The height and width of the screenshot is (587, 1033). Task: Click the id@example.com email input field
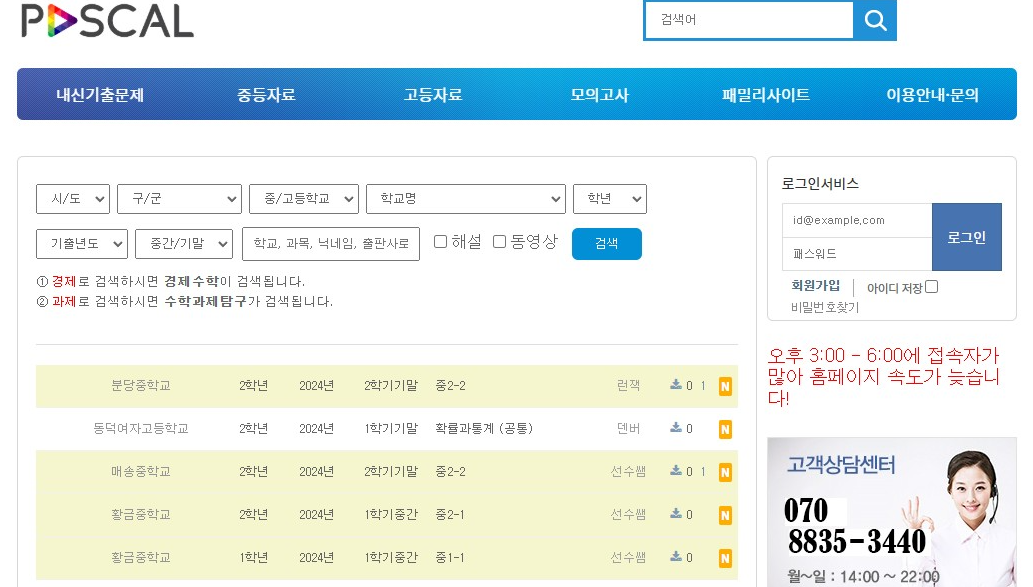[856, 219]
